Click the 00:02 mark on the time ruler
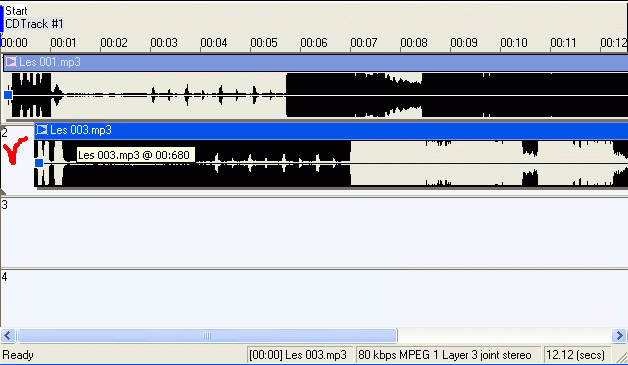The image size is (628, 365). tap(114, 42)
